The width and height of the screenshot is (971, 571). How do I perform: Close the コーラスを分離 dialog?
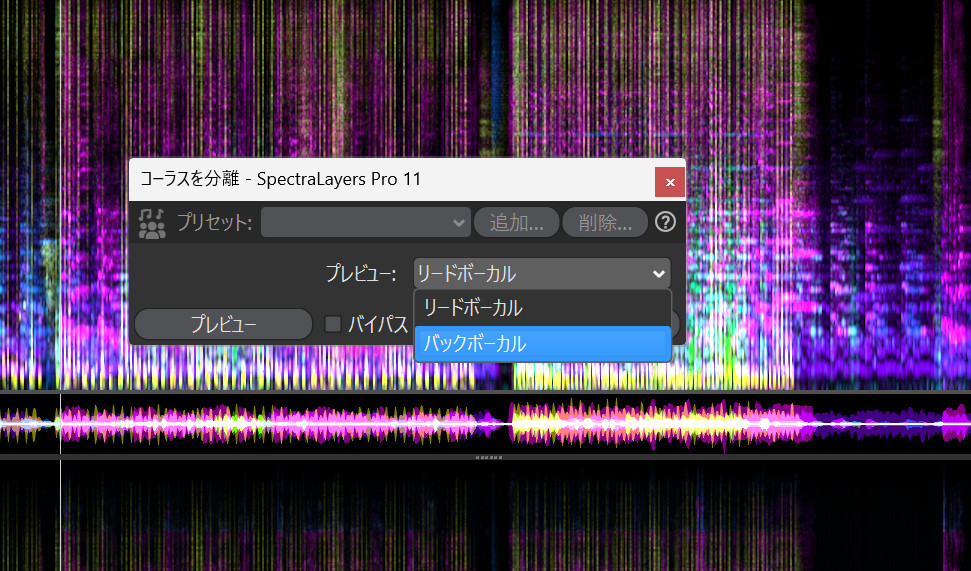click(670, 182)
